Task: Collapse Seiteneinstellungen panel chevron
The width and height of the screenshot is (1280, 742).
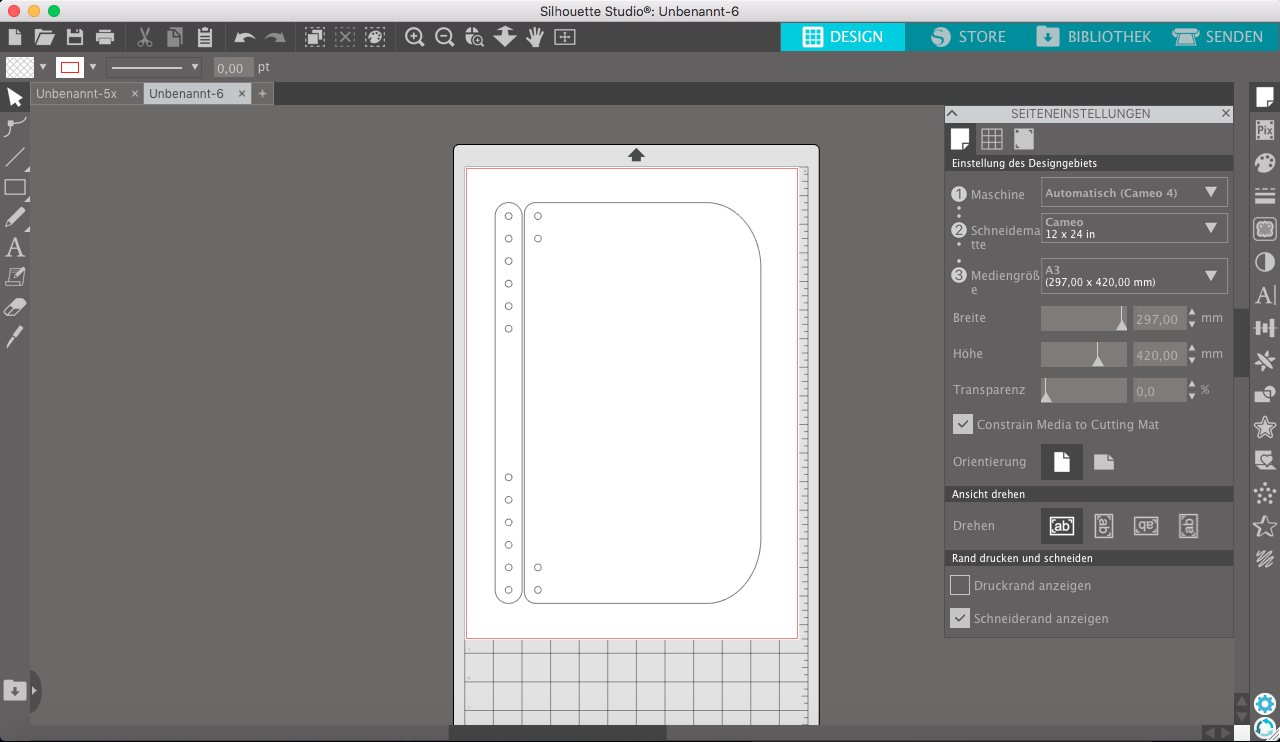Action: [x=953, y=114]
